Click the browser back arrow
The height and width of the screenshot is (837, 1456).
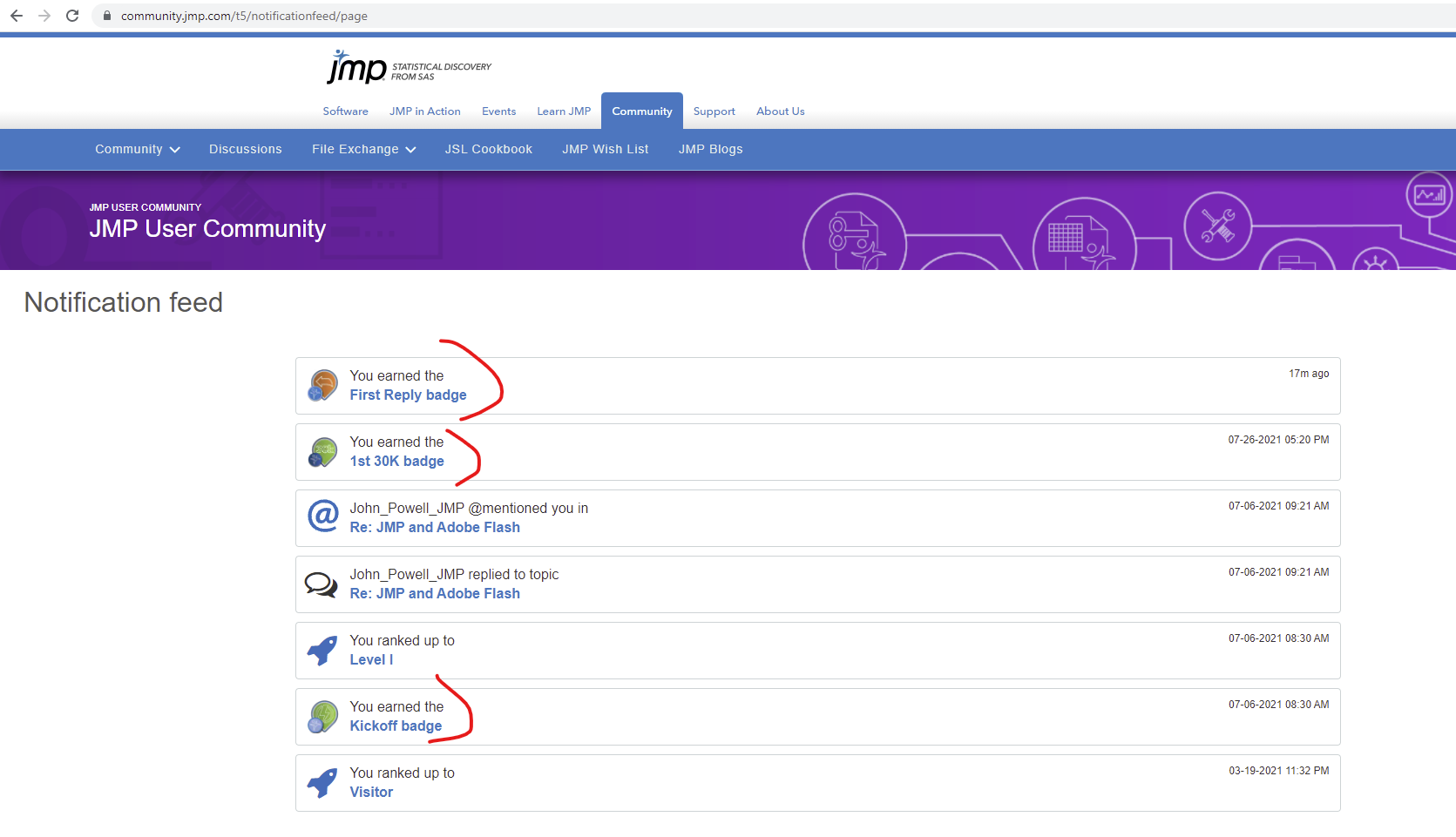pos(16,15)
